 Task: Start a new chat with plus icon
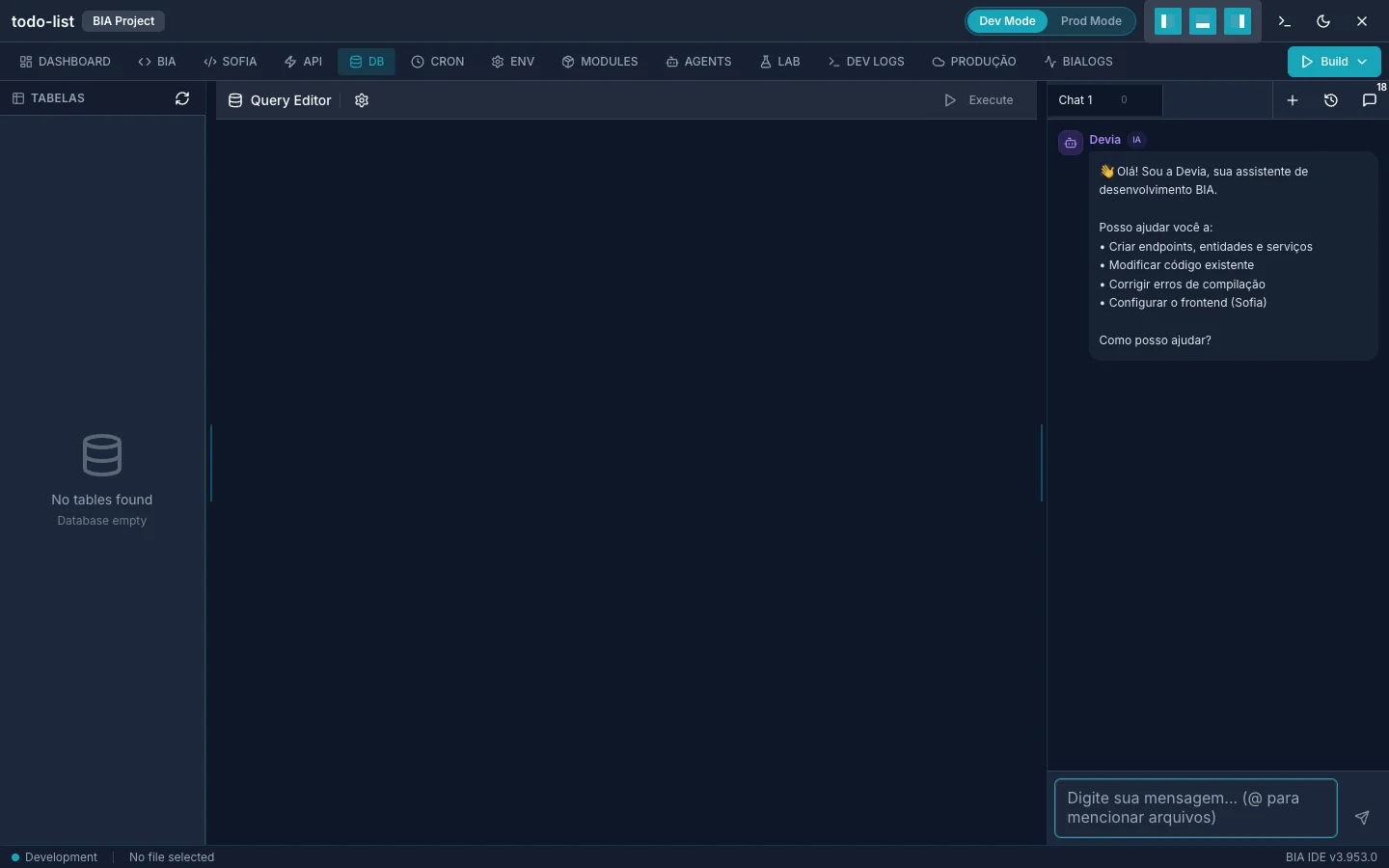click(x=1293, y=100)
